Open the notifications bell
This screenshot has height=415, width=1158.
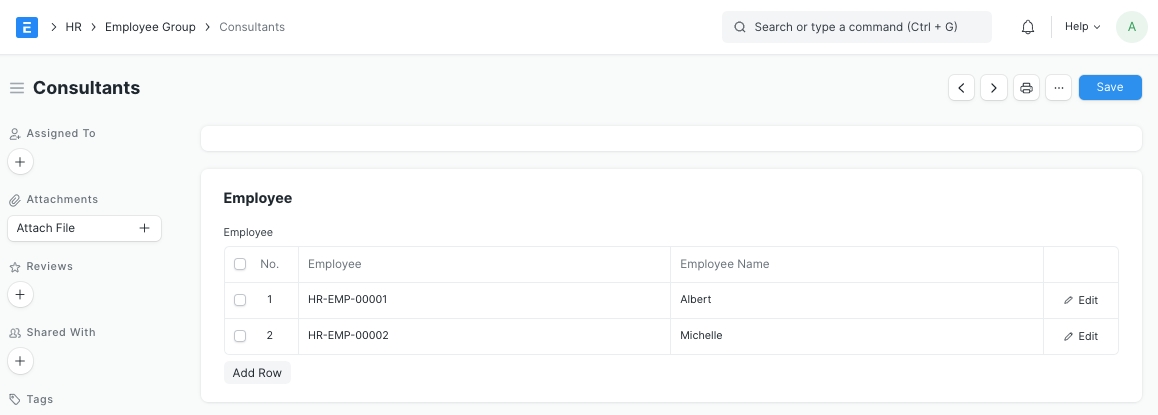pyautogui.click(x=1027, y=27)
